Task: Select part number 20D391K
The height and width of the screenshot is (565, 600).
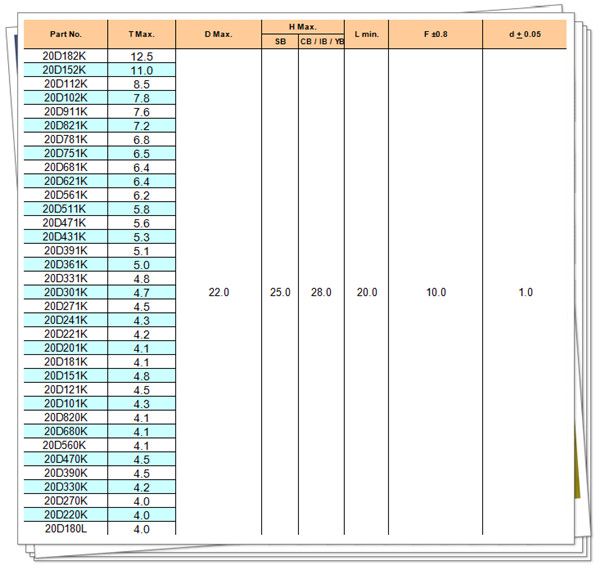Action: point(66,251)
